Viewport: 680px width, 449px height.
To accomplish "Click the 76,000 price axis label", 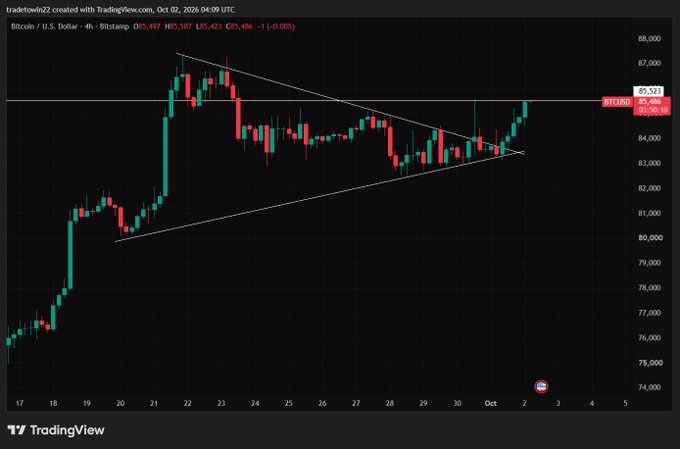I will click(649, 338).
